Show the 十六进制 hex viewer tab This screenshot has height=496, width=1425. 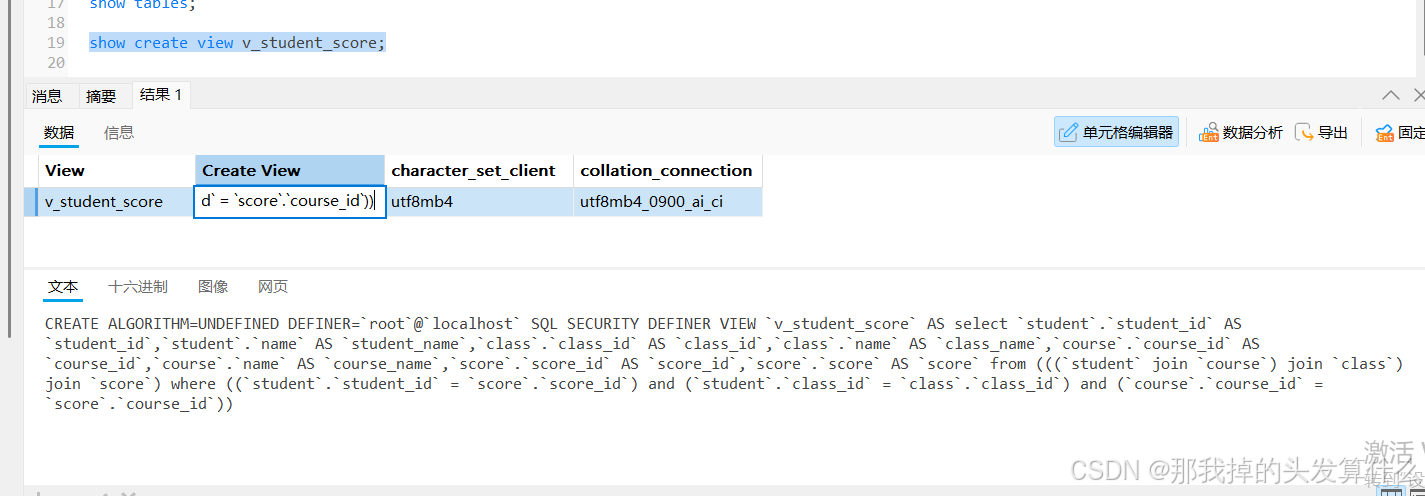coord(138,287)
